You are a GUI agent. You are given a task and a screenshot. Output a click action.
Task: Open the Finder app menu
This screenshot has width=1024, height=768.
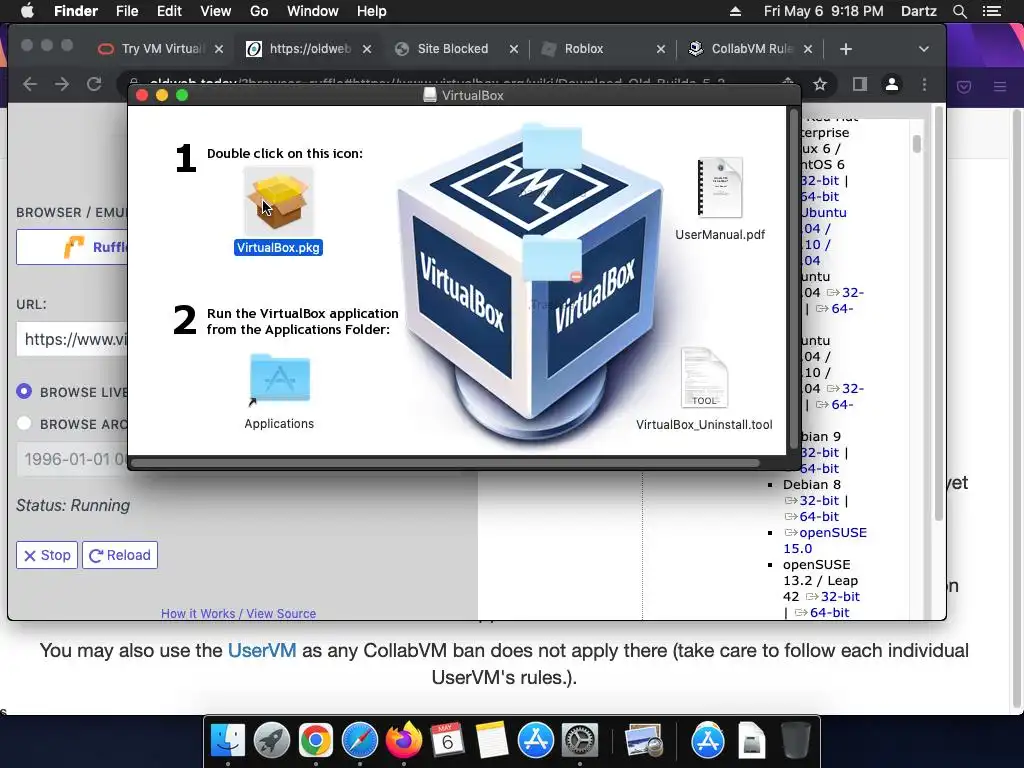tap(76, 11)
